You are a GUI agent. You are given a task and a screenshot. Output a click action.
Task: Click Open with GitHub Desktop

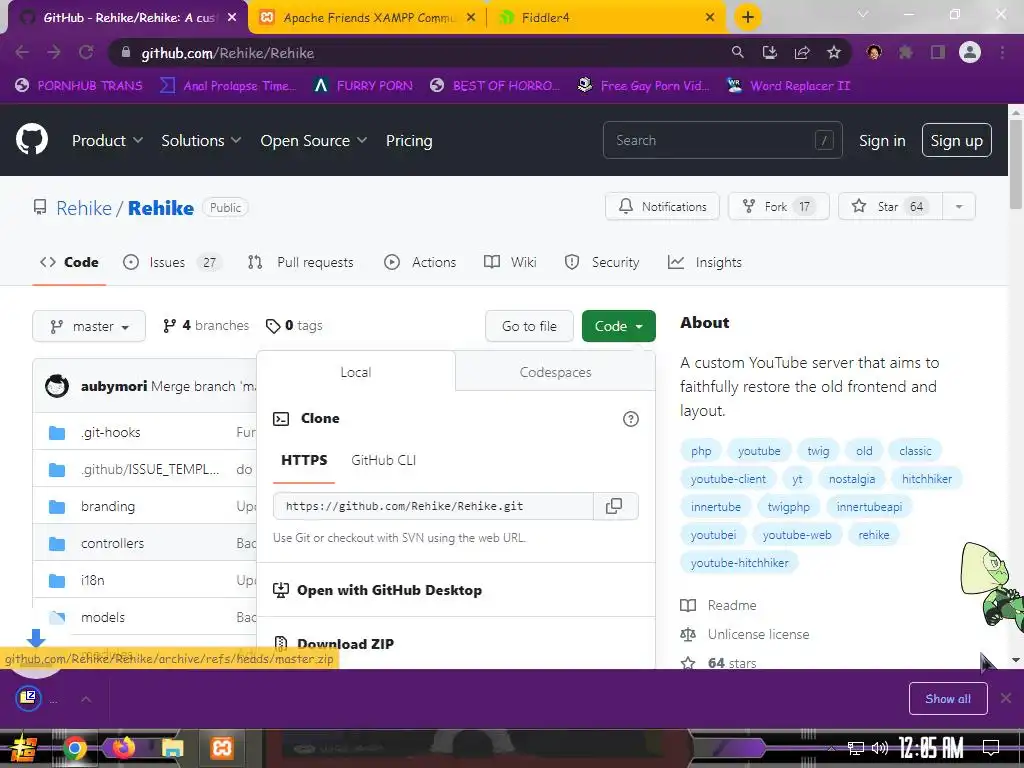[389, 590]
